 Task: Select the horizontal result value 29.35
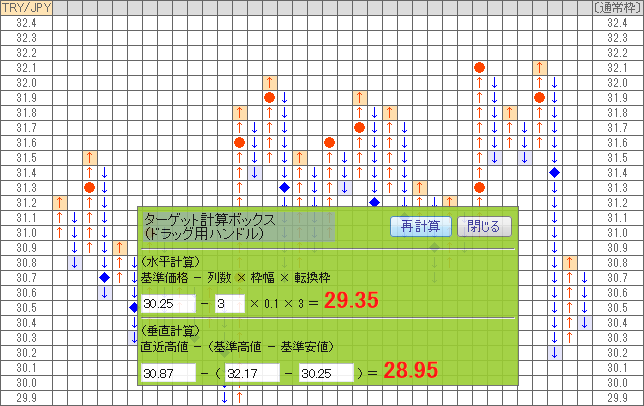(x=351, y=300)
